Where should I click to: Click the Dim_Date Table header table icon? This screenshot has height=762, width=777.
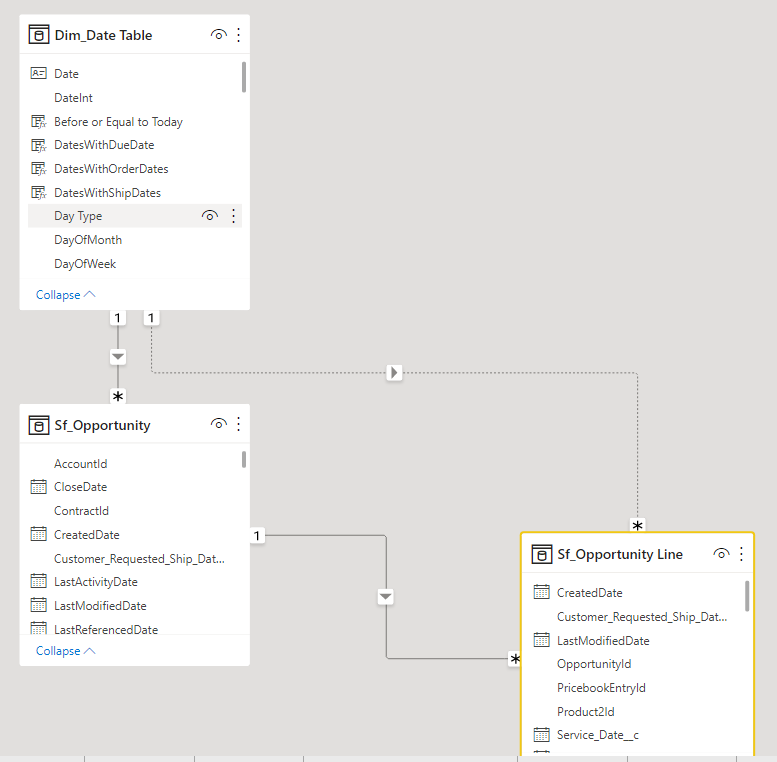click(39, 35)
